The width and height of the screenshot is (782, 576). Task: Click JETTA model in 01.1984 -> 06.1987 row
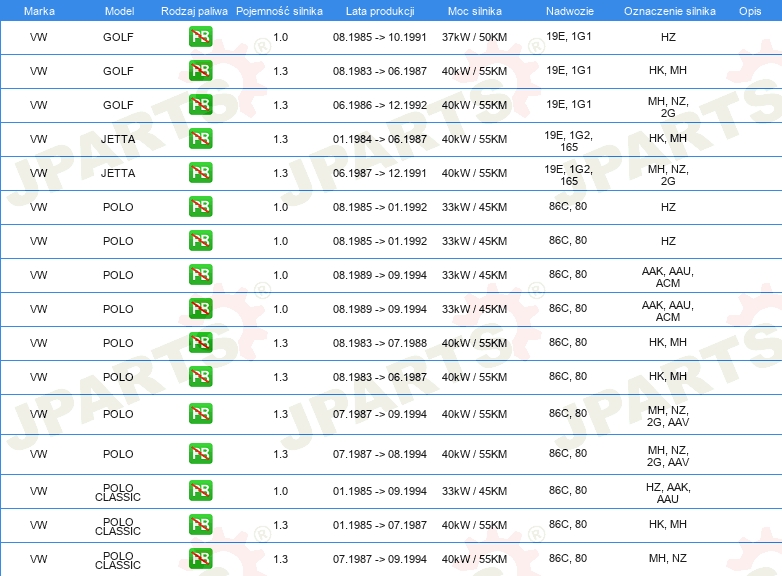(x=118, y=139)
